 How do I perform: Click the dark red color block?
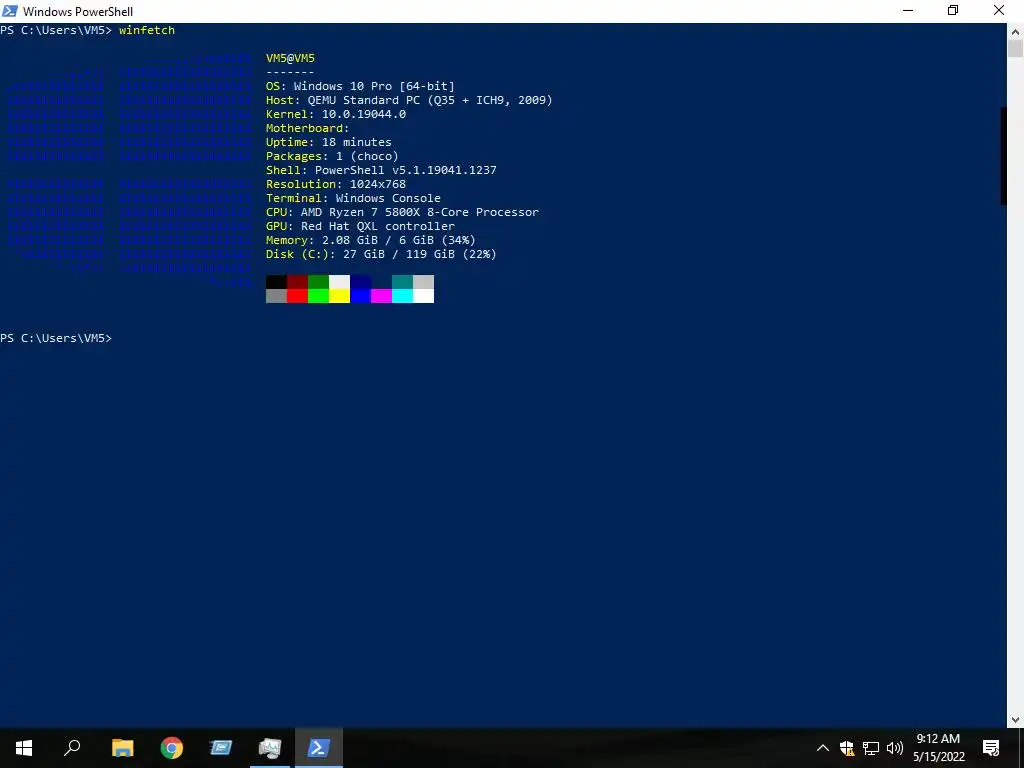tap(297, 281)
